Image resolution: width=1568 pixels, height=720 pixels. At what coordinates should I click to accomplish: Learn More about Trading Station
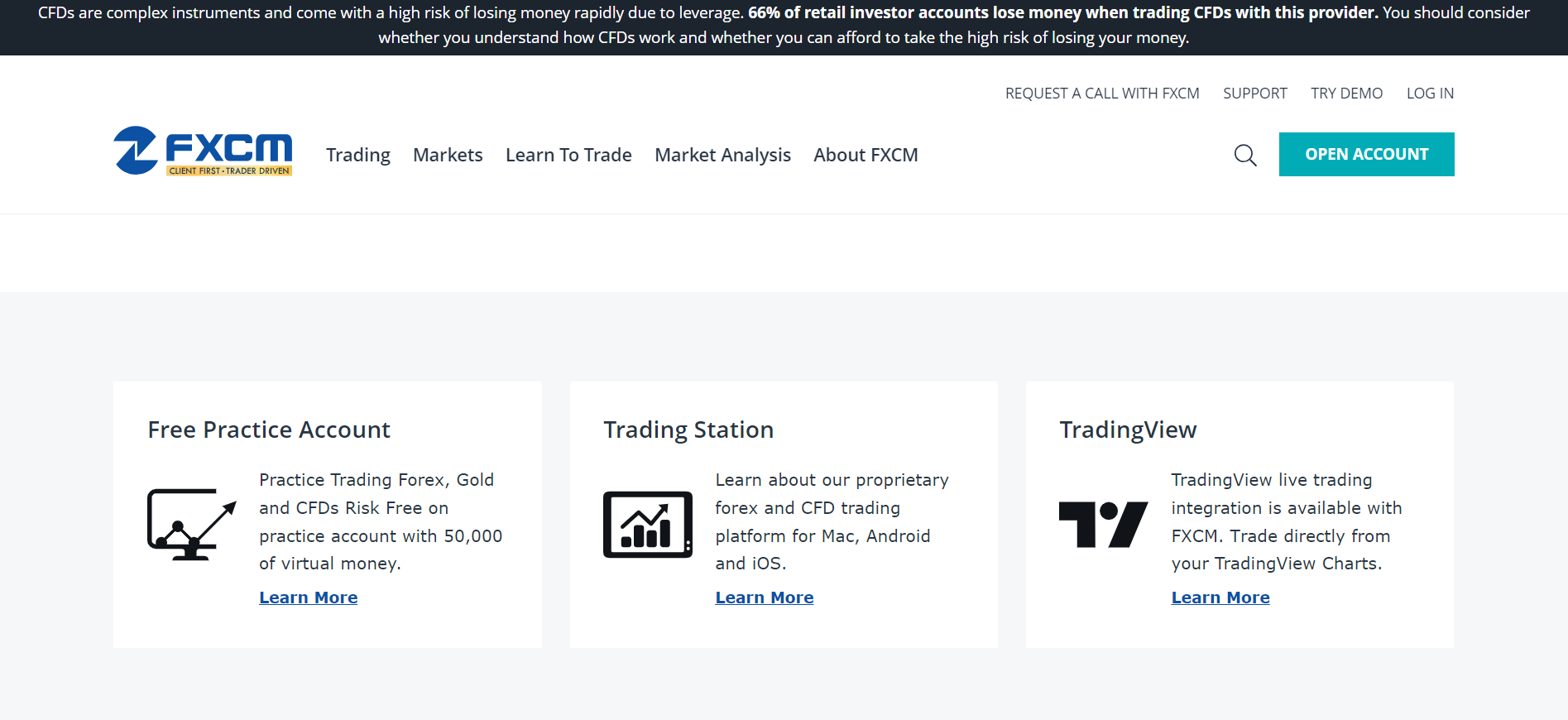765,598
